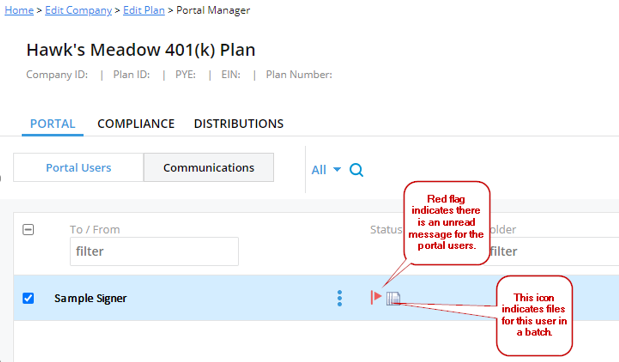Click the Plan Number label
This screenshot has height=362, width=619.
(x=299, y=75)
